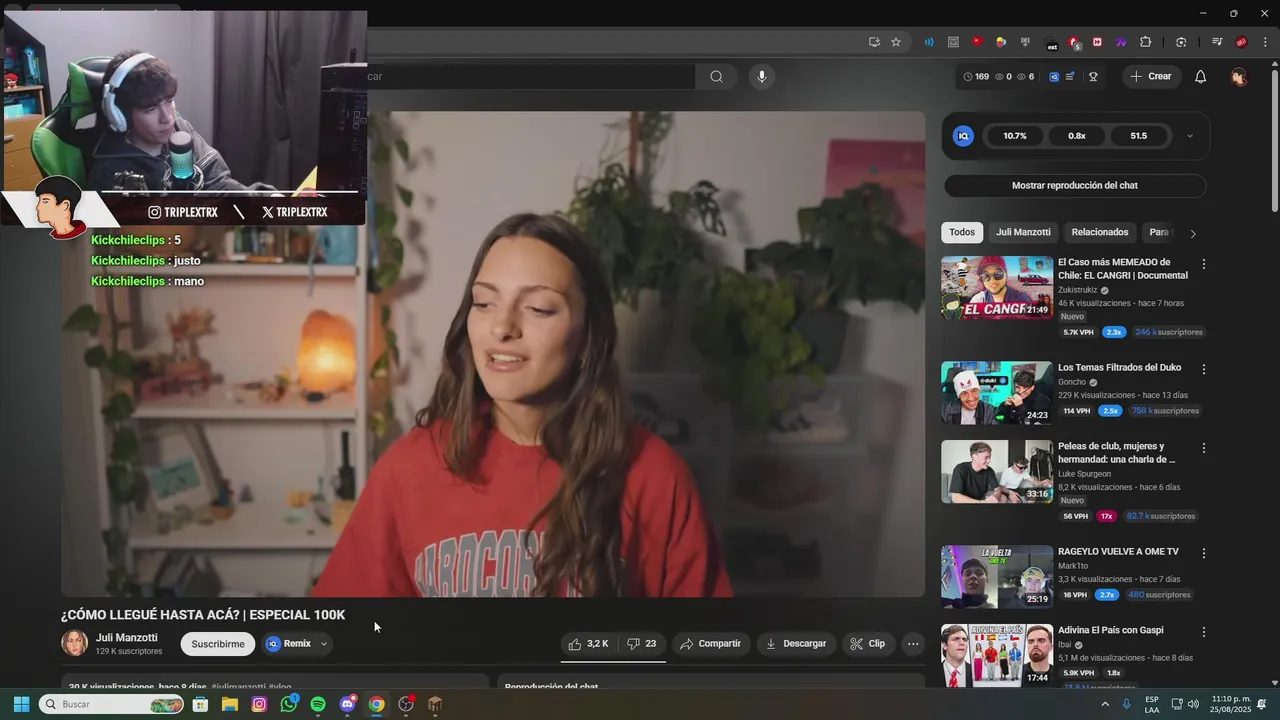The width and height of the screenshot is (1280, 720).
Task: Open Windows Start menu
Action: [x=21, y=704]
